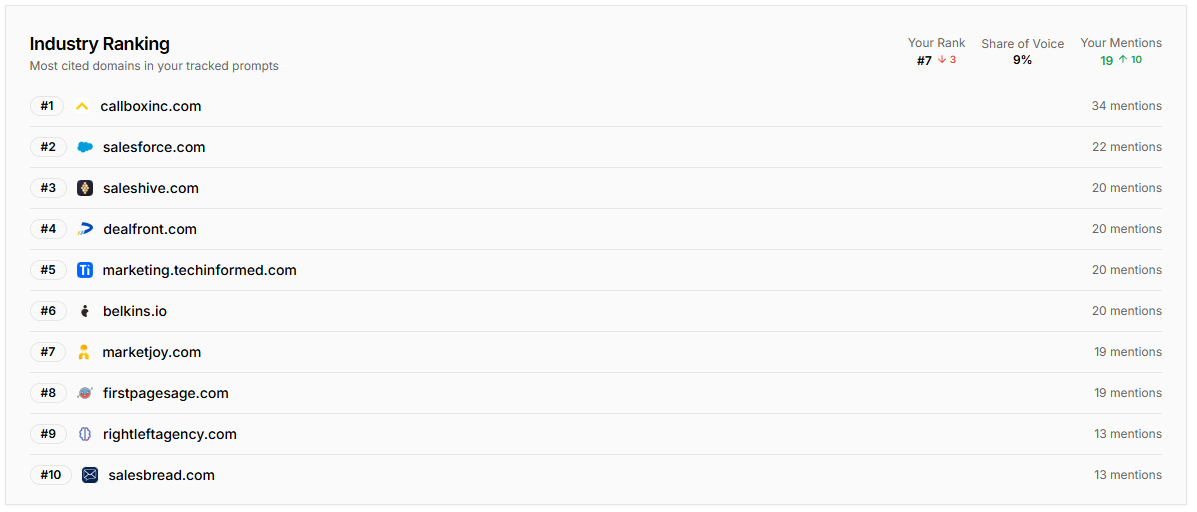Image resolution: width=1197 pixels, height=512 pixels.
Task: Click the Share of Voice 9% stat
Action: pos(1022,60)
